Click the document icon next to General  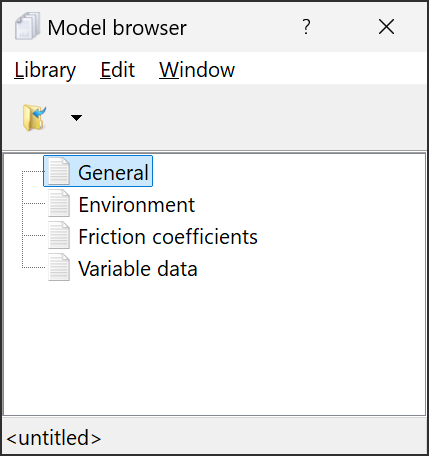59,171
